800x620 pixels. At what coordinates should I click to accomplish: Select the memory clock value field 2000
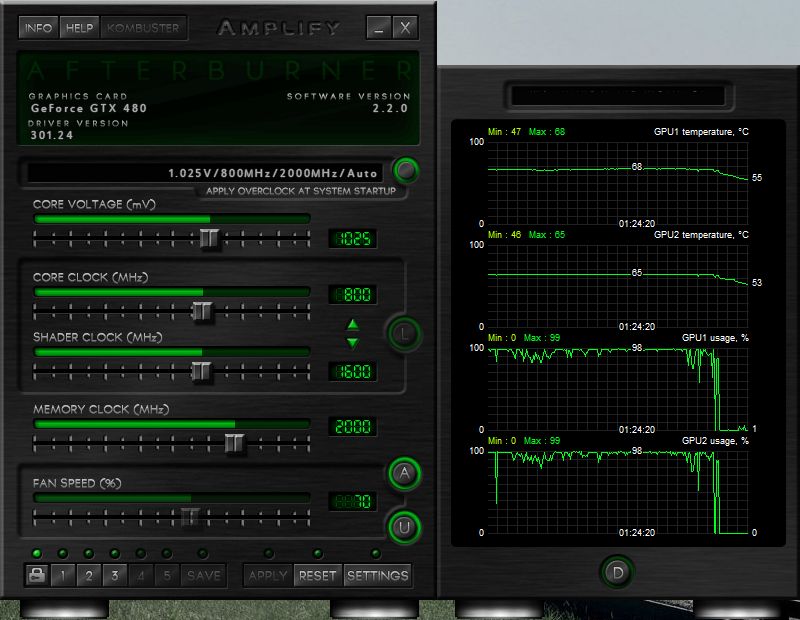[353, 426]
